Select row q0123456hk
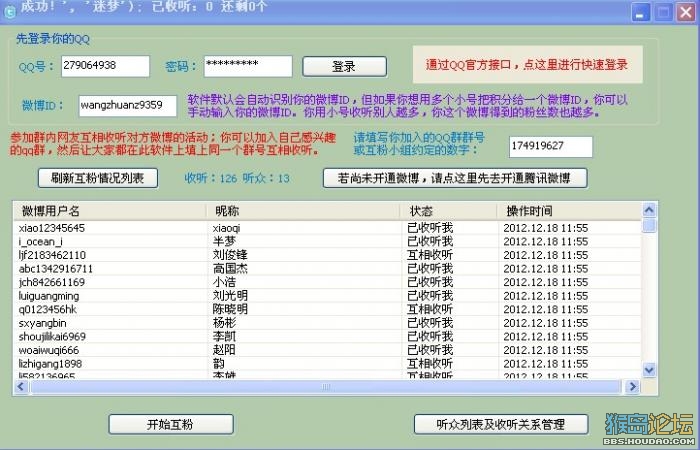The image size is (700, 450). pyautogui.click(x=327, y=309)
